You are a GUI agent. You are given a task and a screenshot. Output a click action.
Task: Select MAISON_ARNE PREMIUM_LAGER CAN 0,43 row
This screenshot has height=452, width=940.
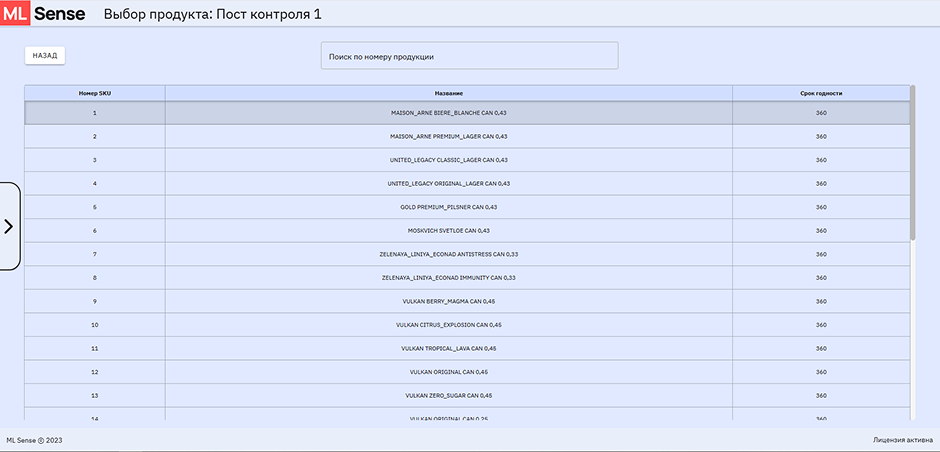coord(448,136)
